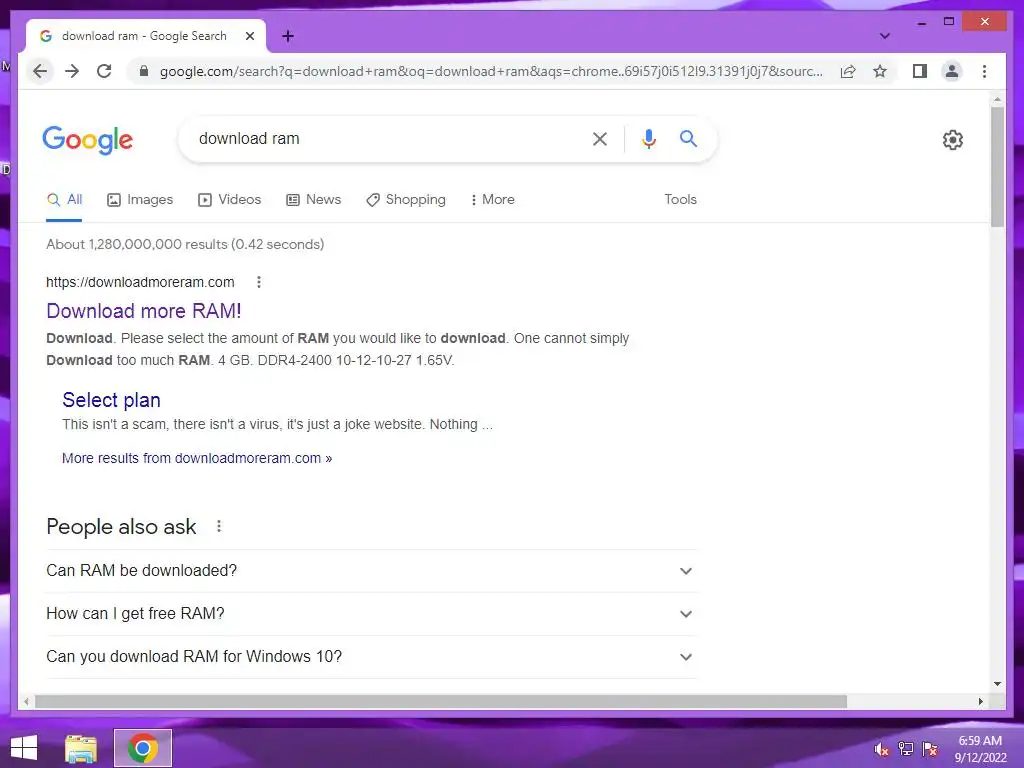Click the https://downloadmoreram.com URL text
Viewport: 1024px width, 768px height.
tap(140, 282)
